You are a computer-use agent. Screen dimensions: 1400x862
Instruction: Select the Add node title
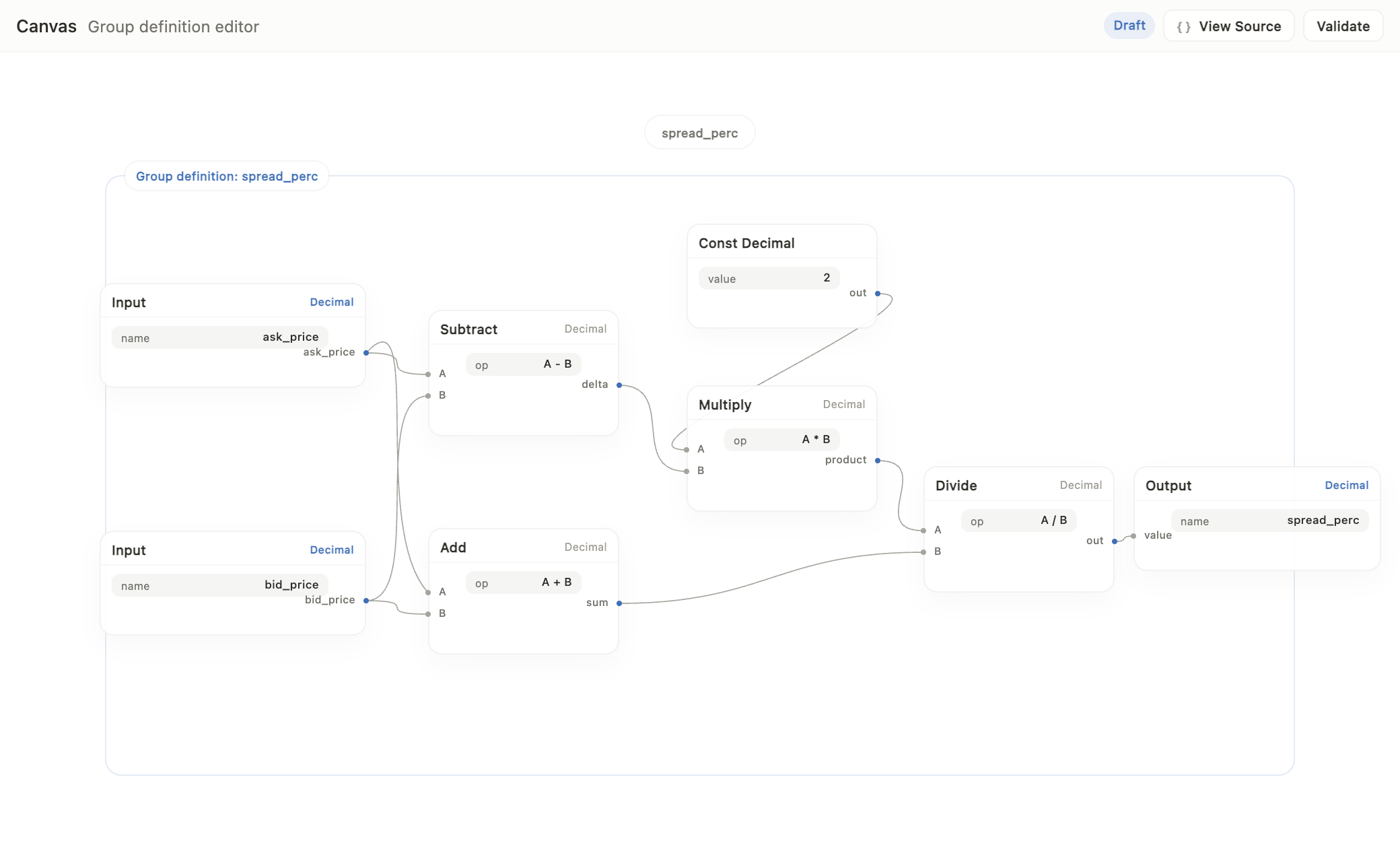453,548
